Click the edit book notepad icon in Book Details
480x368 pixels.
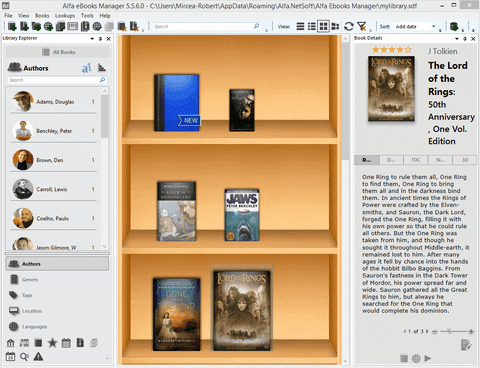point(466,345)
